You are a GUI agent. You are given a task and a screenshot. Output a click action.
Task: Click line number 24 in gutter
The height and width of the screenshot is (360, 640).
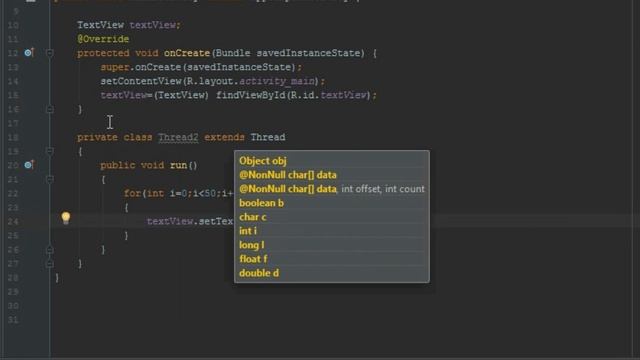pos(13,221)
